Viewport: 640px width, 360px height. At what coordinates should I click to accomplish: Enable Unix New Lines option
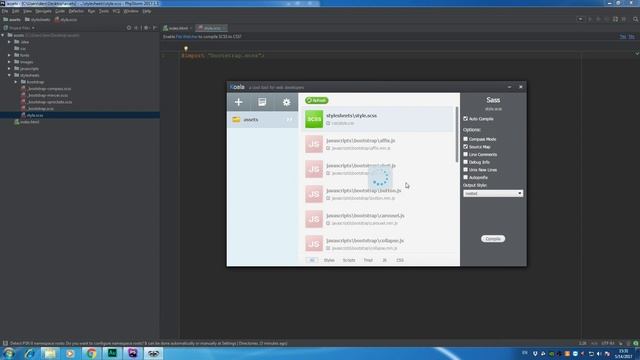(465, 169)
